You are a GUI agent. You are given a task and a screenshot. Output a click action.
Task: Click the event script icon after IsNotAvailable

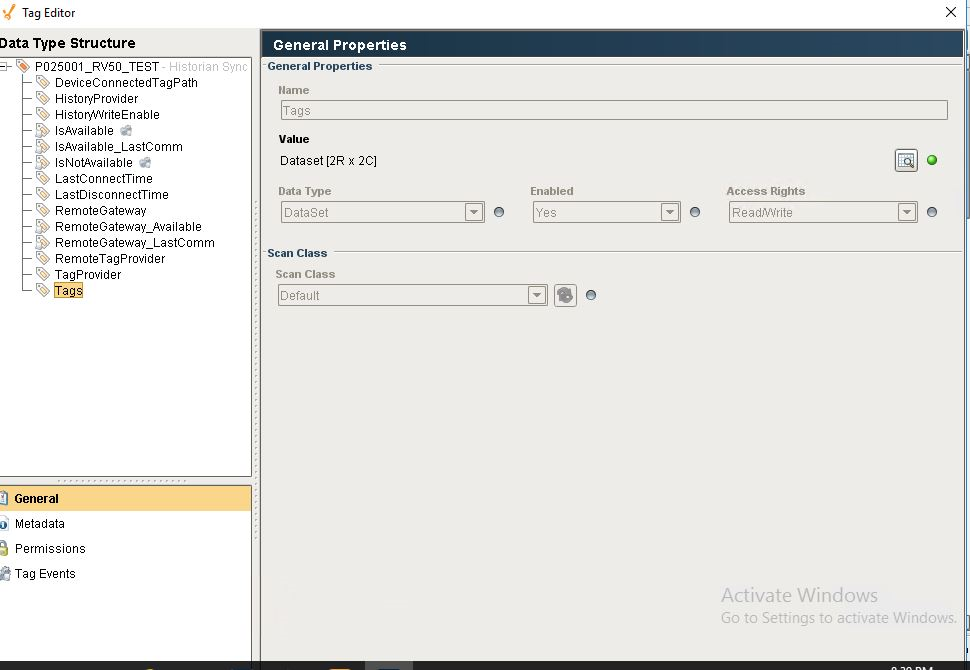[x=145, y=163]
